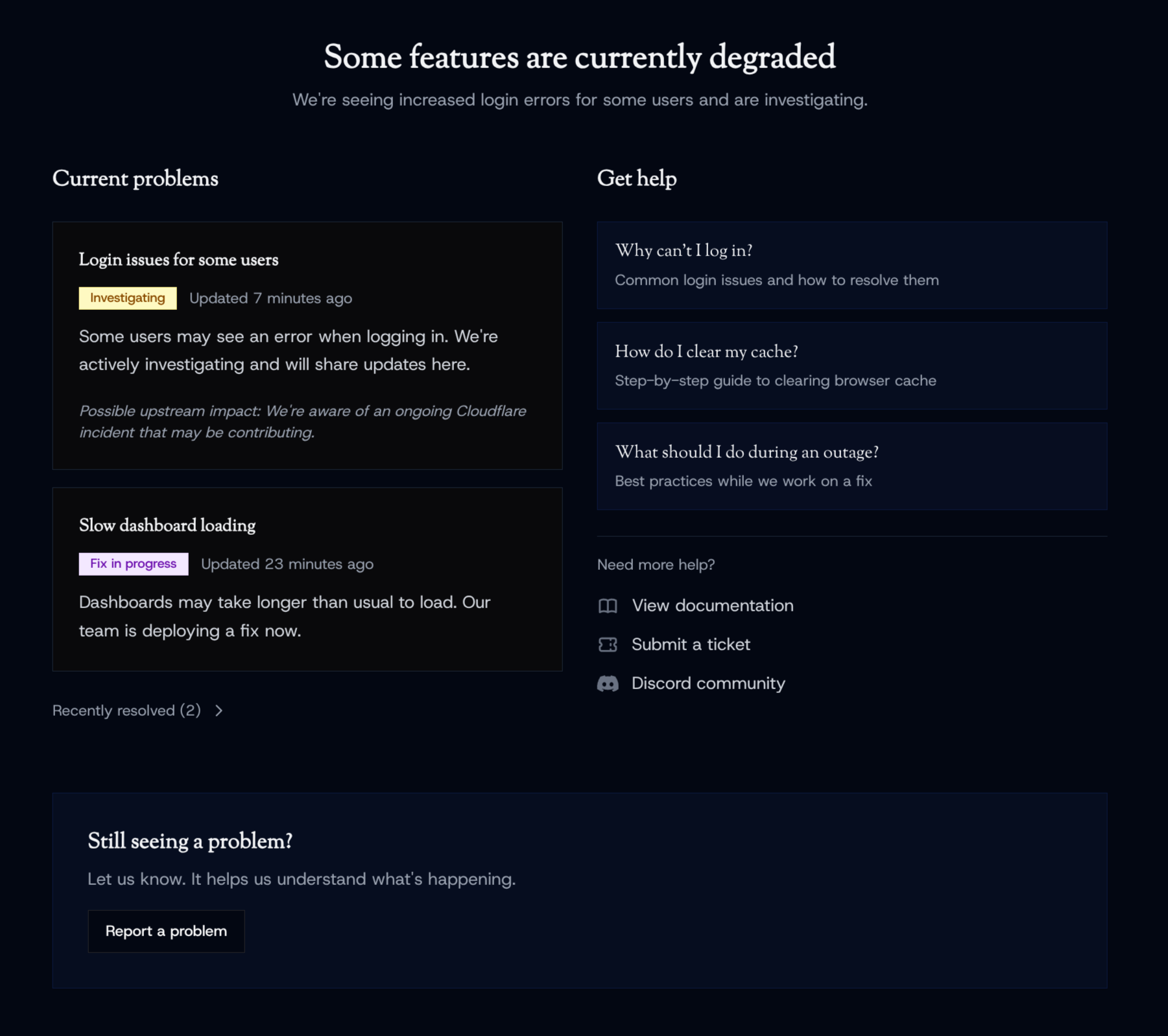Click the Investigating status badge
This screenshot has width=1168, height=1036.
(x=127, y=298)
